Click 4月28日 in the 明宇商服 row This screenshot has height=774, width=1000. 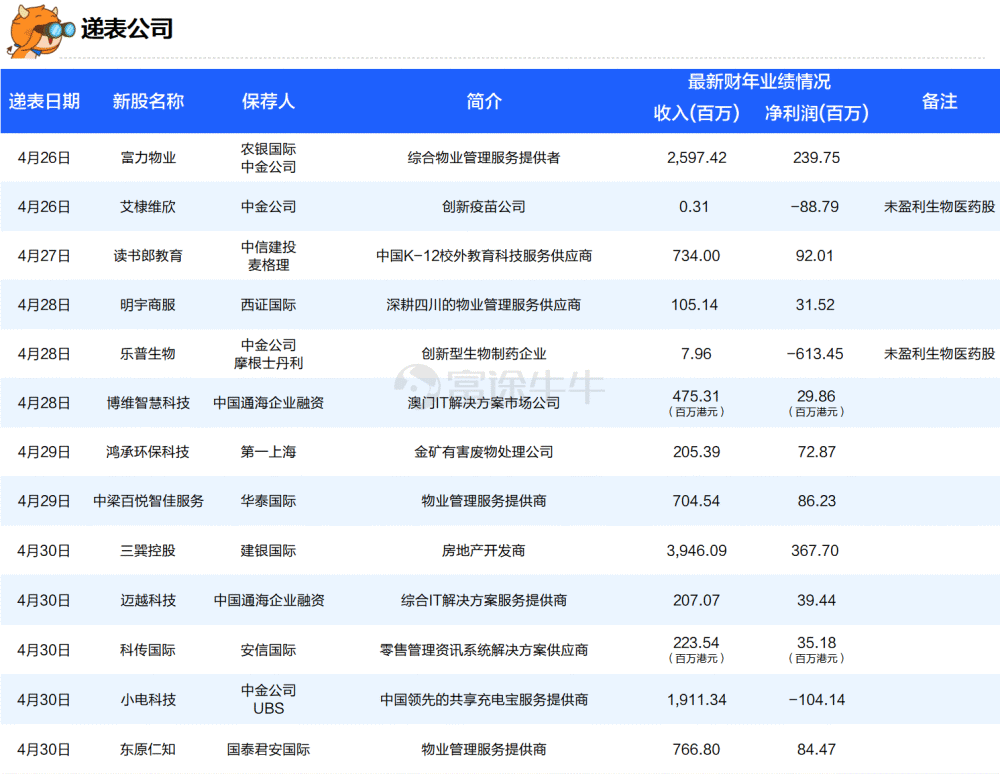click(44, 305)
